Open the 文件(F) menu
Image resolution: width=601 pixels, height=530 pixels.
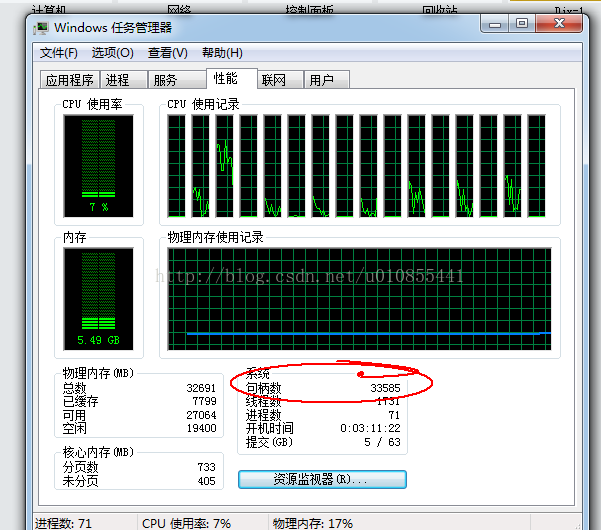tap(59, 53)
